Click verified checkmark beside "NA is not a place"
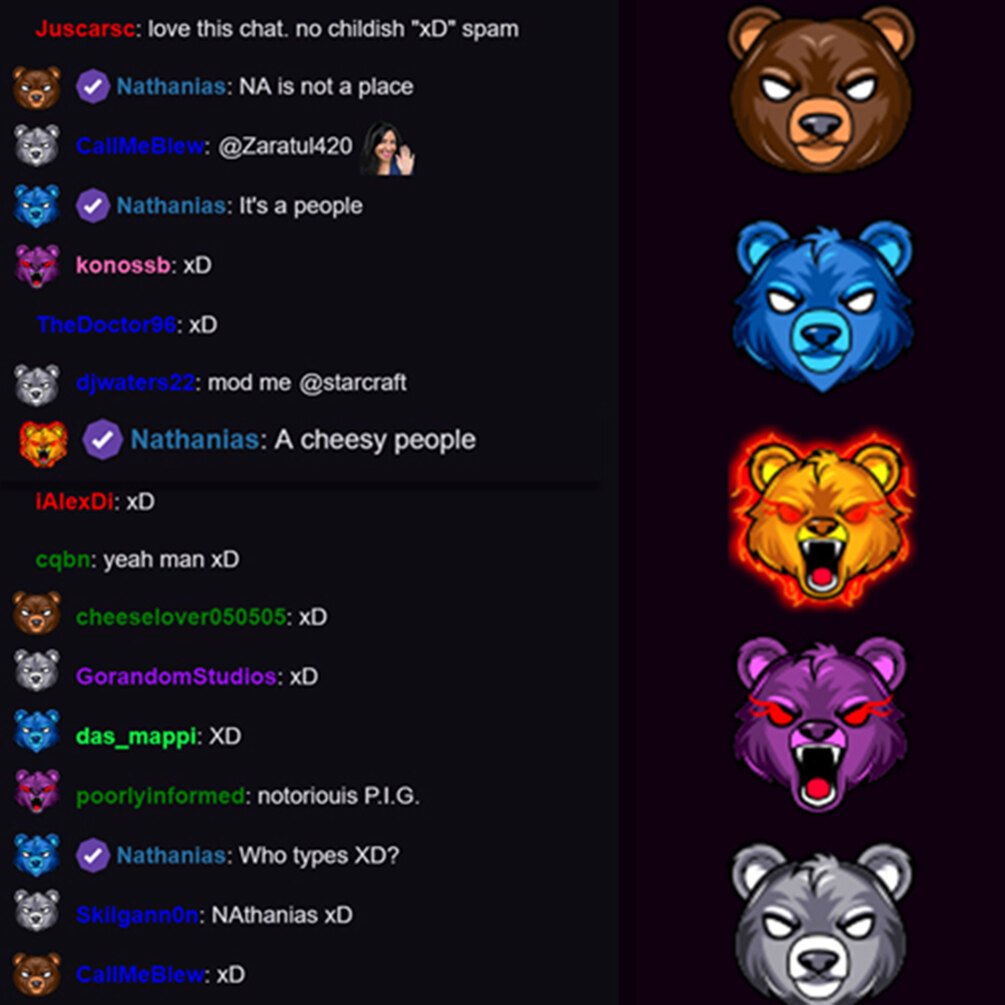Viewport: 1005px width, 1005px height. click(x=93, y=87)
